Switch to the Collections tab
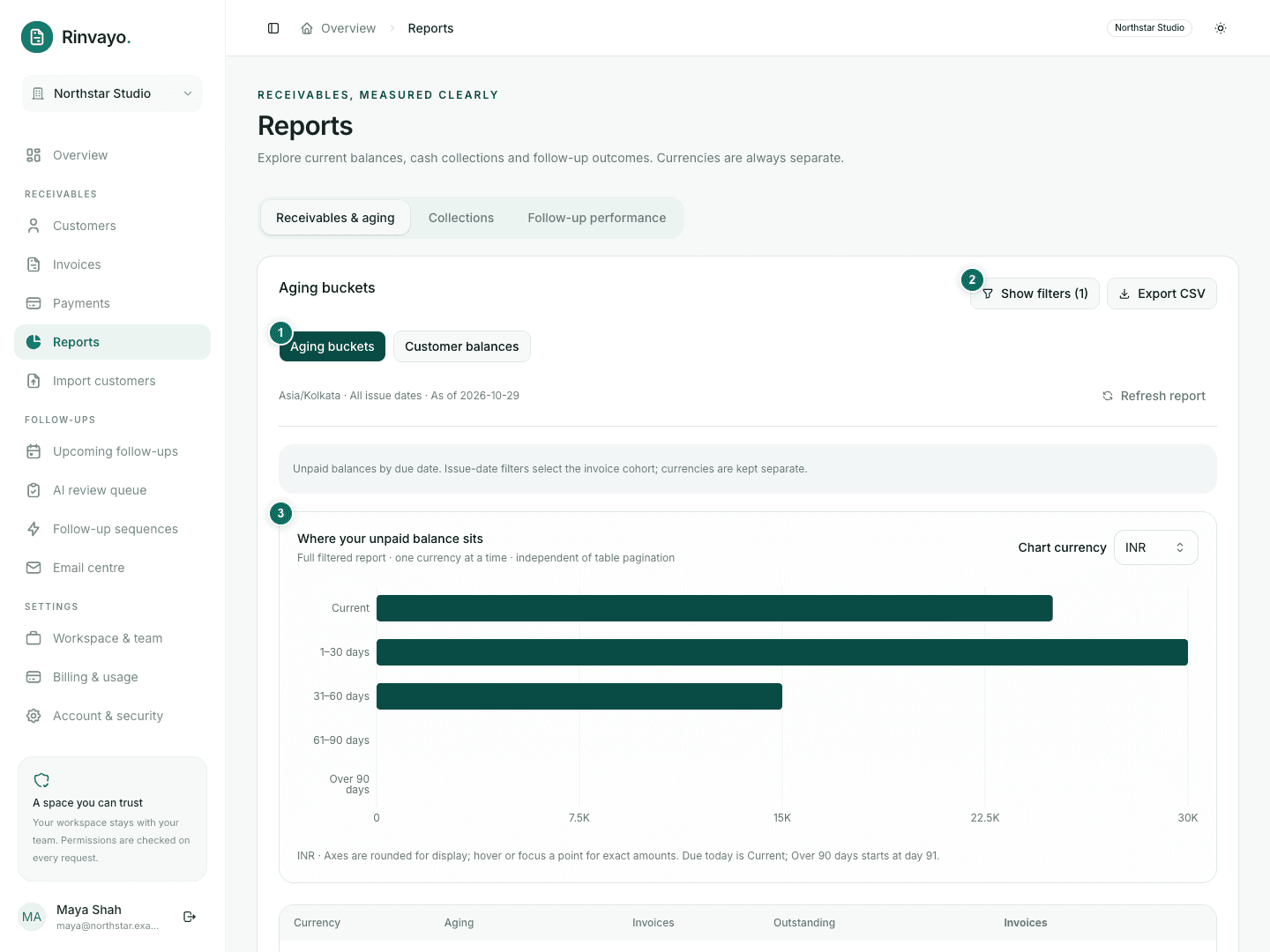1270x952 pixels. (x=461, y=218)
